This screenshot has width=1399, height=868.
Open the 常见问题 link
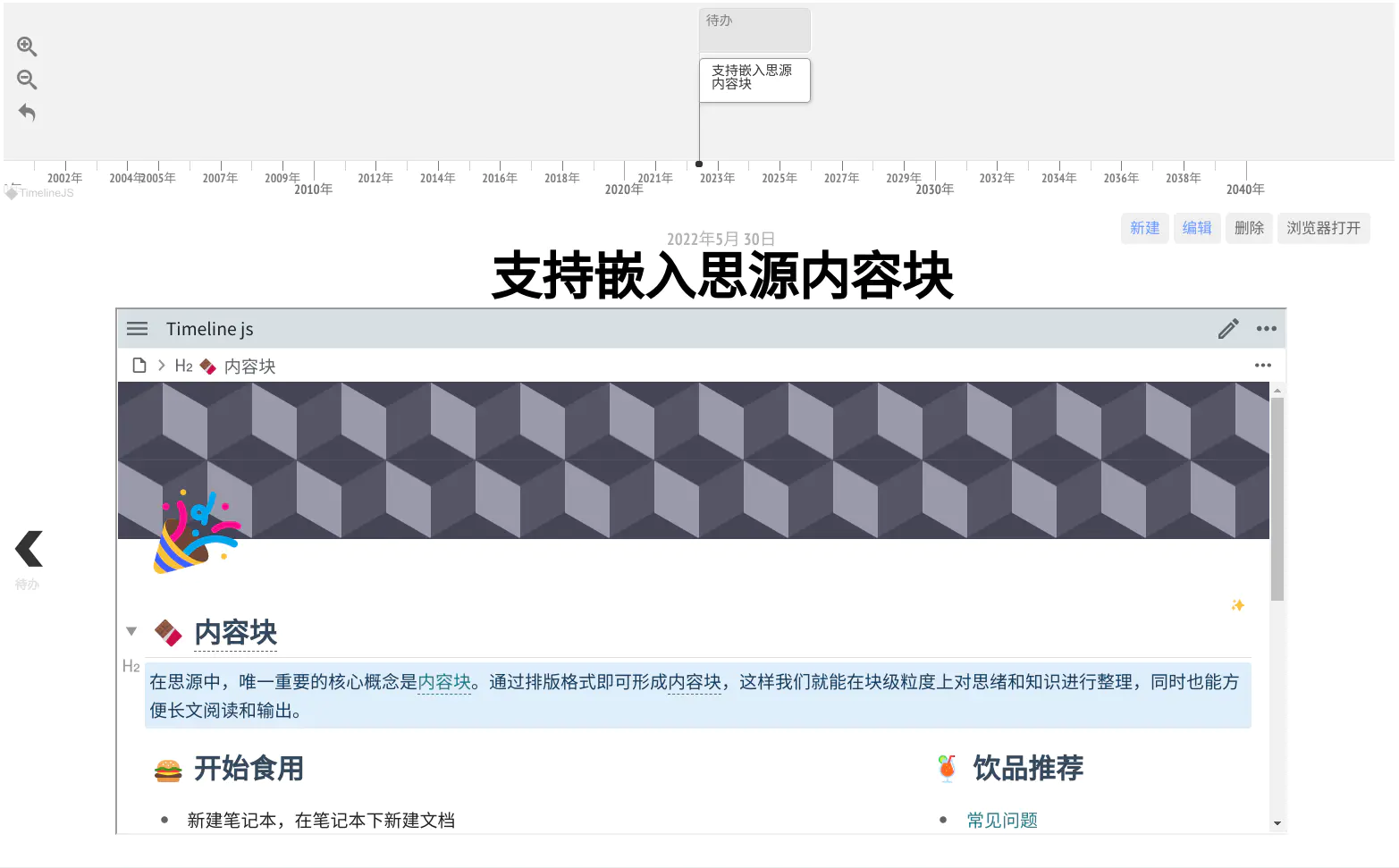(1002, 821)
